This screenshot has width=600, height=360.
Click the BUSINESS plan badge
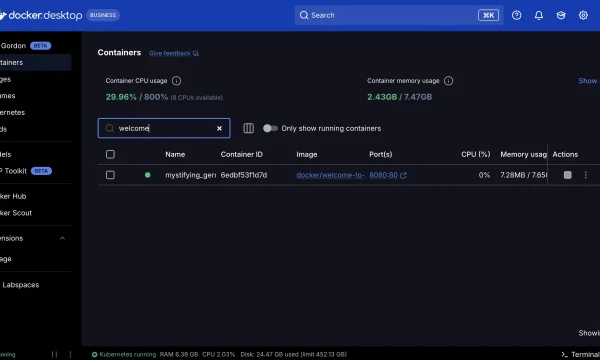[x=103, y=15]
